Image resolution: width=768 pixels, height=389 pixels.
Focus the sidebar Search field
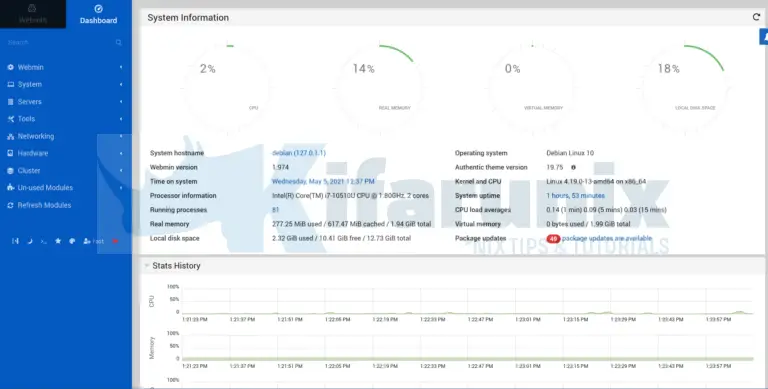[59, 43]
